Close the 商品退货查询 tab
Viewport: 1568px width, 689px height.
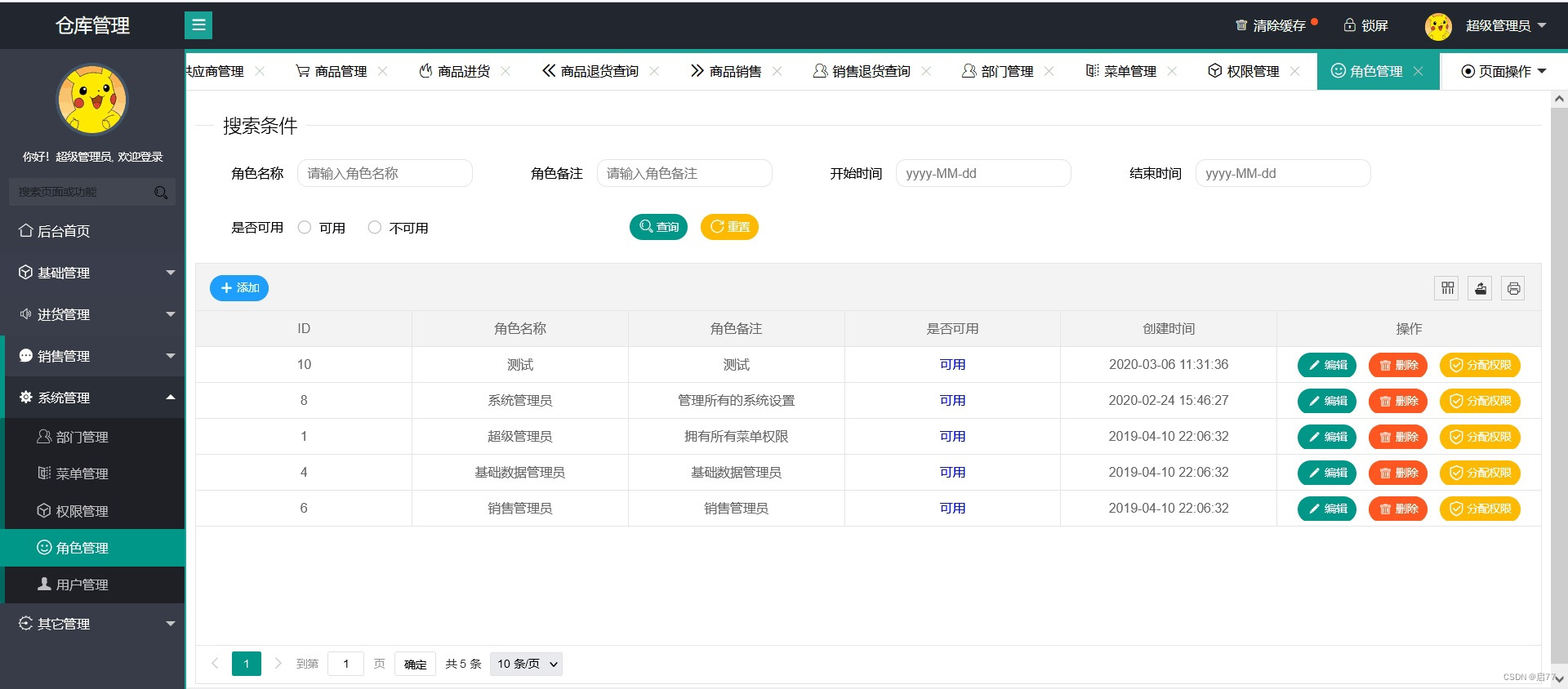654,71
